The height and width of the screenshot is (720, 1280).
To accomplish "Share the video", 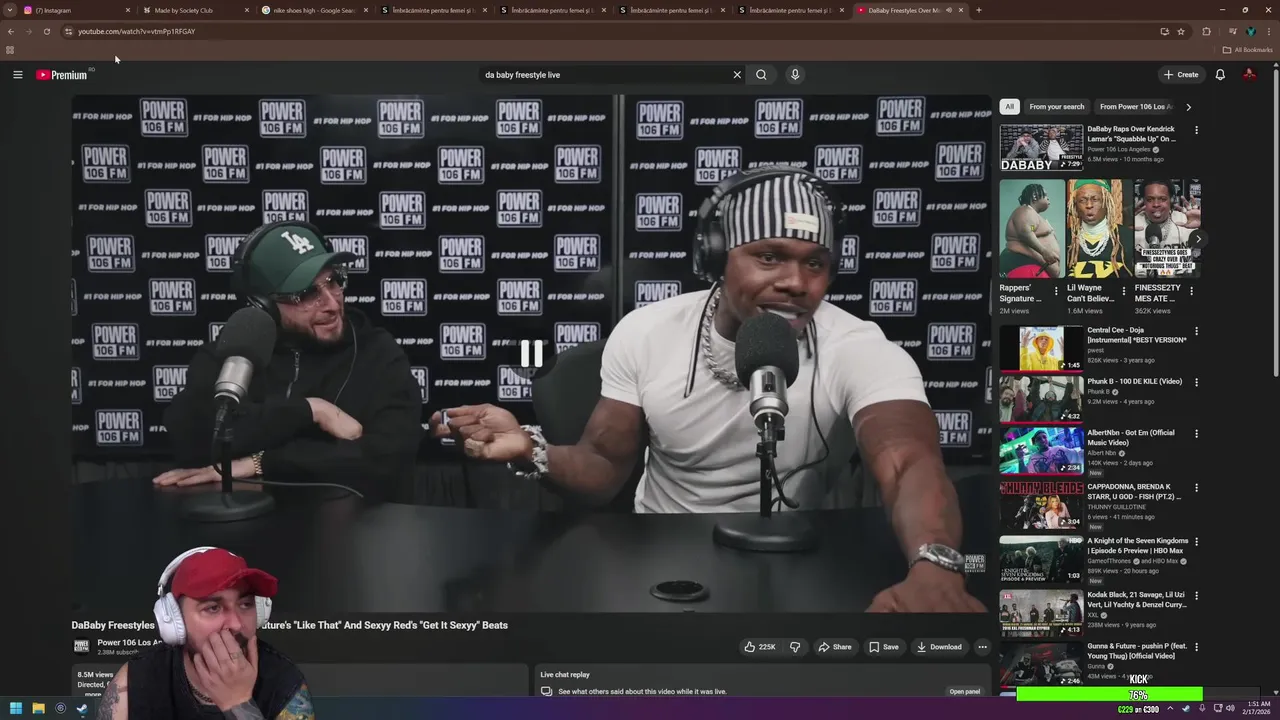I will pos(835,647).
